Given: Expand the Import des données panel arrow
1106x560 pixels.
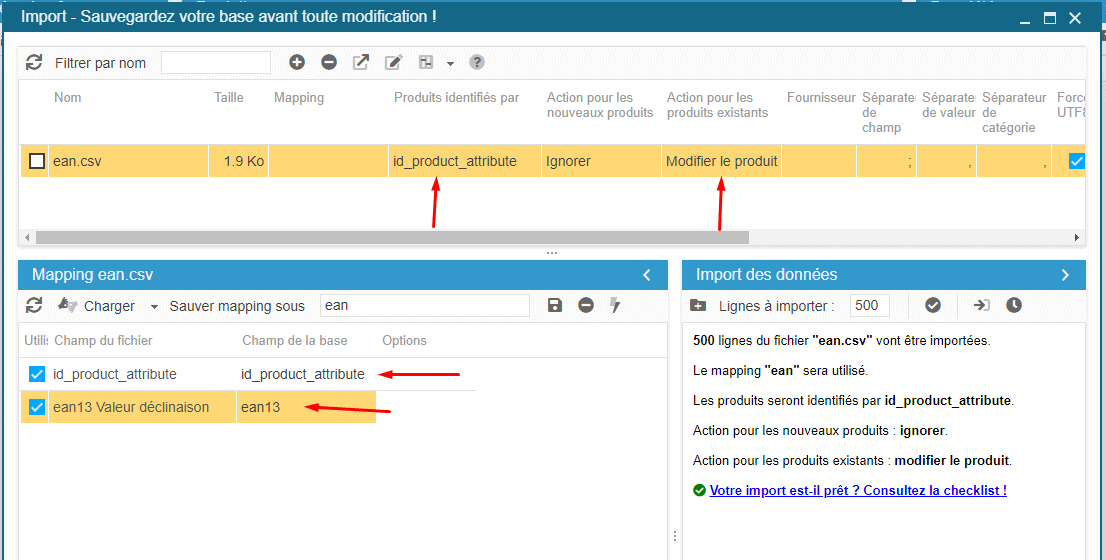Looking at the screenshot, I should click(1065, 275).
